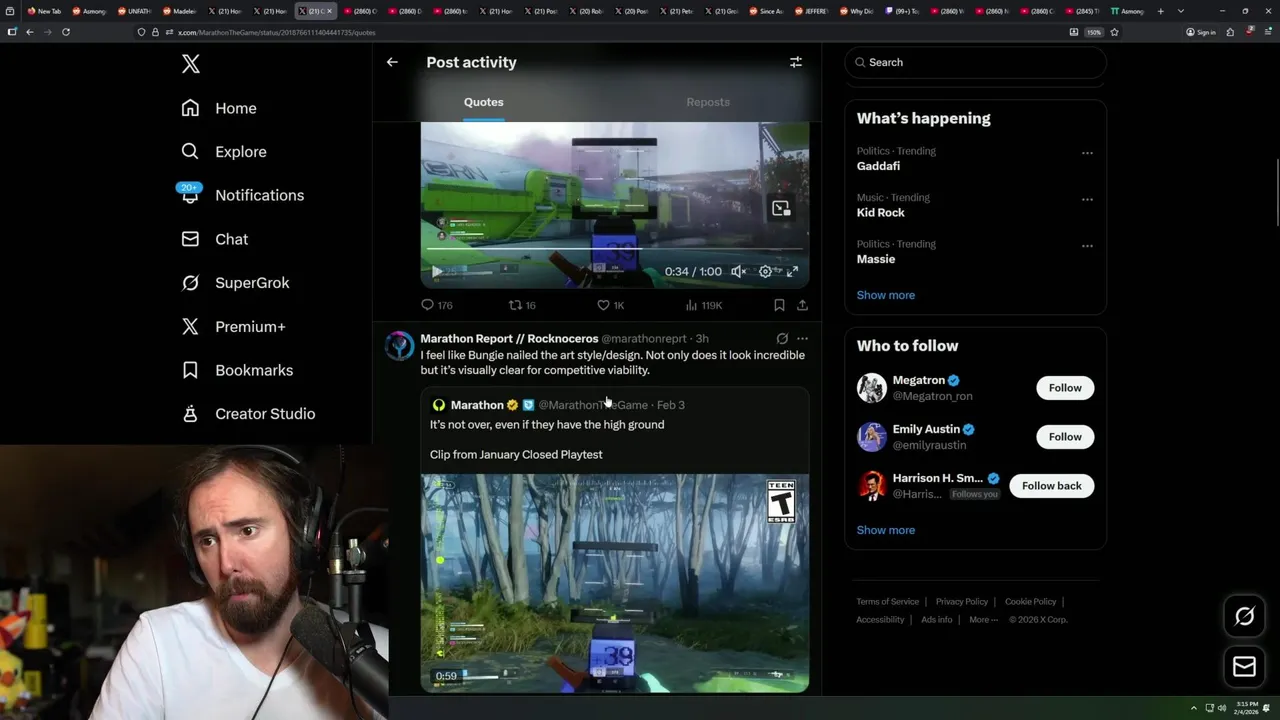Open Marathon Report // Rocknoceros profile name
This screenshot has width=1280, height=720.
(509, 339)
